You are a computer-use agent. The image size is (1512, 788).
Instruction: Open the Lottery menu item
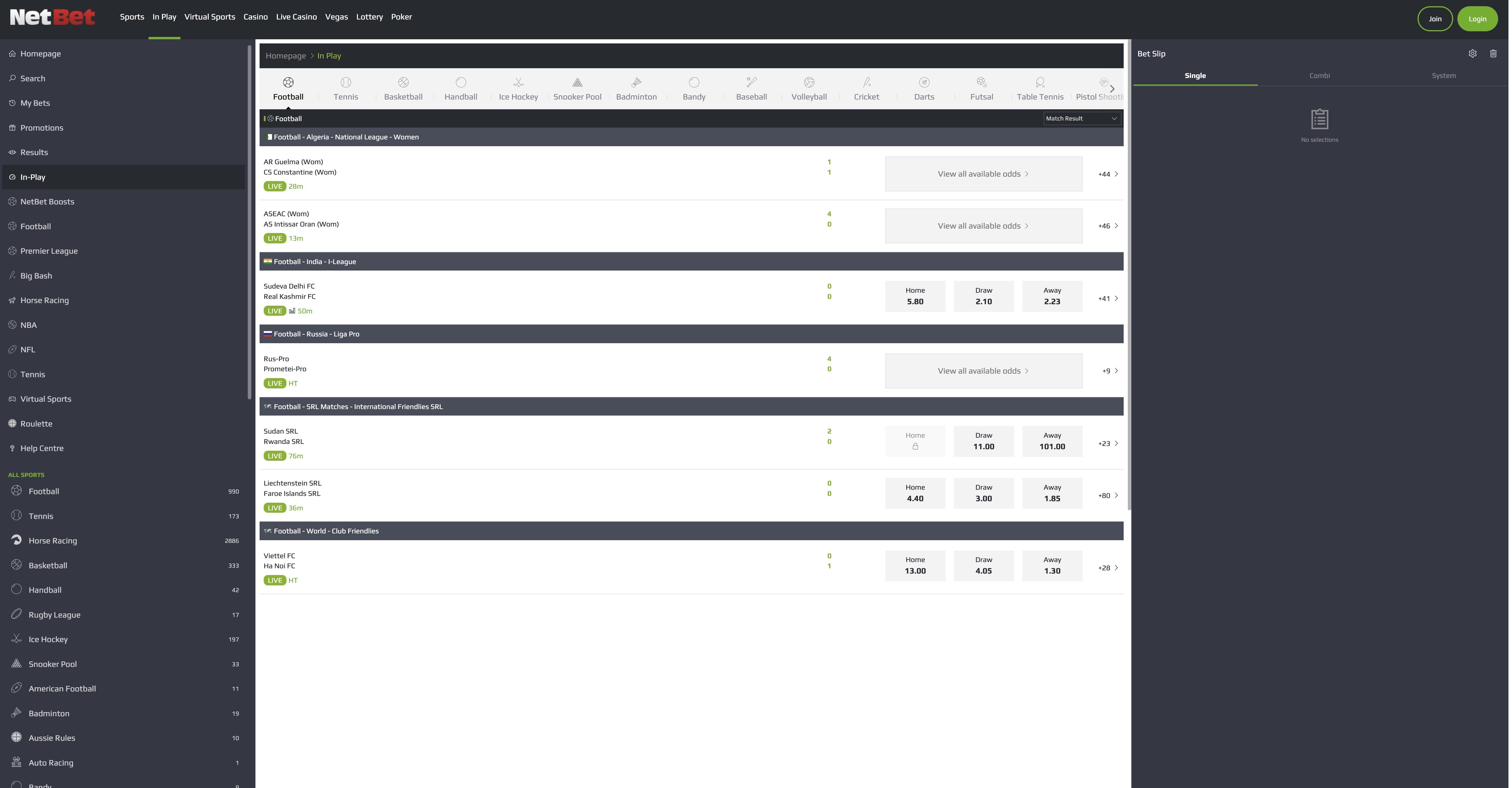(369, 17)
